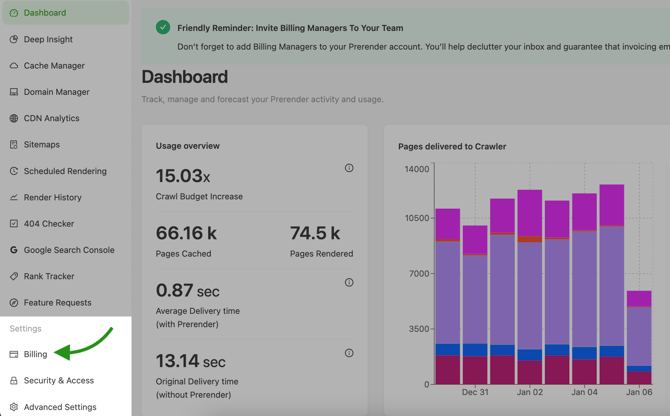
Task: Click the Jan 02 chart bar
Action: click(x=530, y=287)
